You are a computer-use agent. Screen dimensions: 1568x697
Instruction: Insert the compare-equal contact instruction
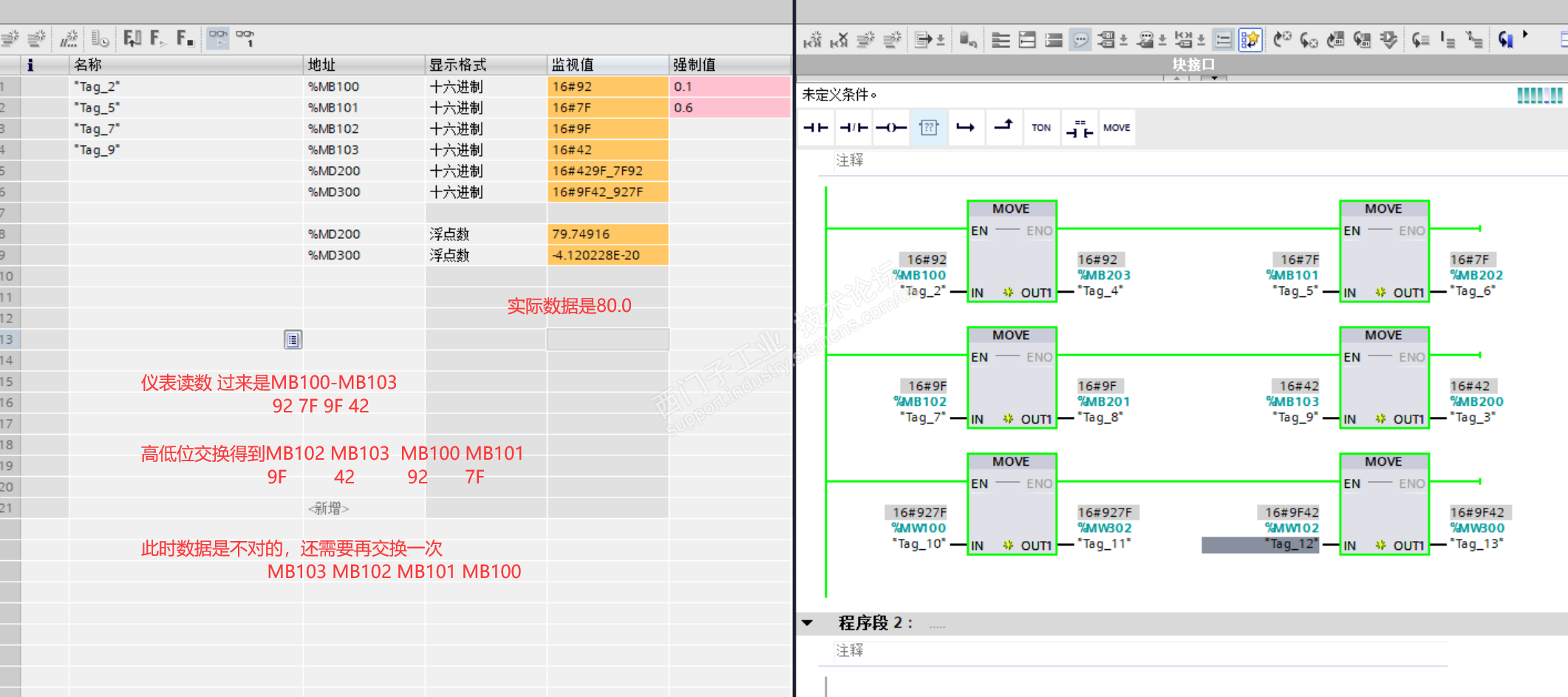(1079, 127)
